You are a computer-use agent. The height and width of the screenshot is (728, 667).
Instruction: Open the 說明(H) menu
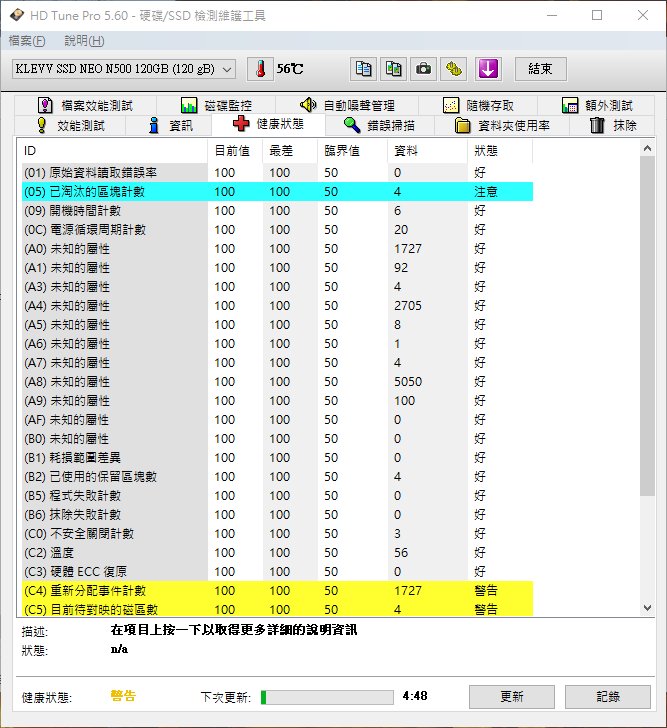[x=84, y=41]
